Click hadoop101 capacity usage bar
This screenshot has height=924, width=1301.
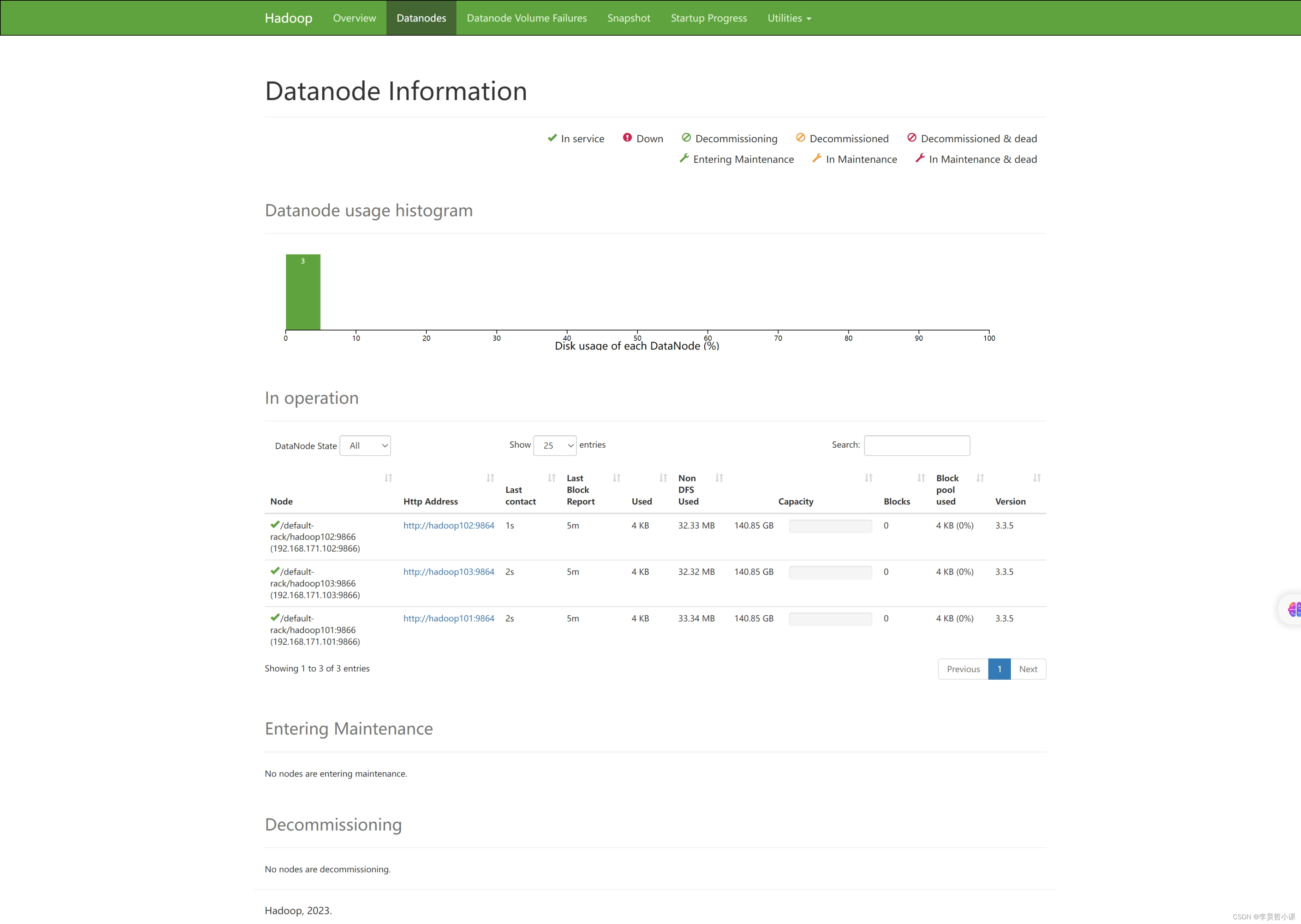(x=830, y=620)
